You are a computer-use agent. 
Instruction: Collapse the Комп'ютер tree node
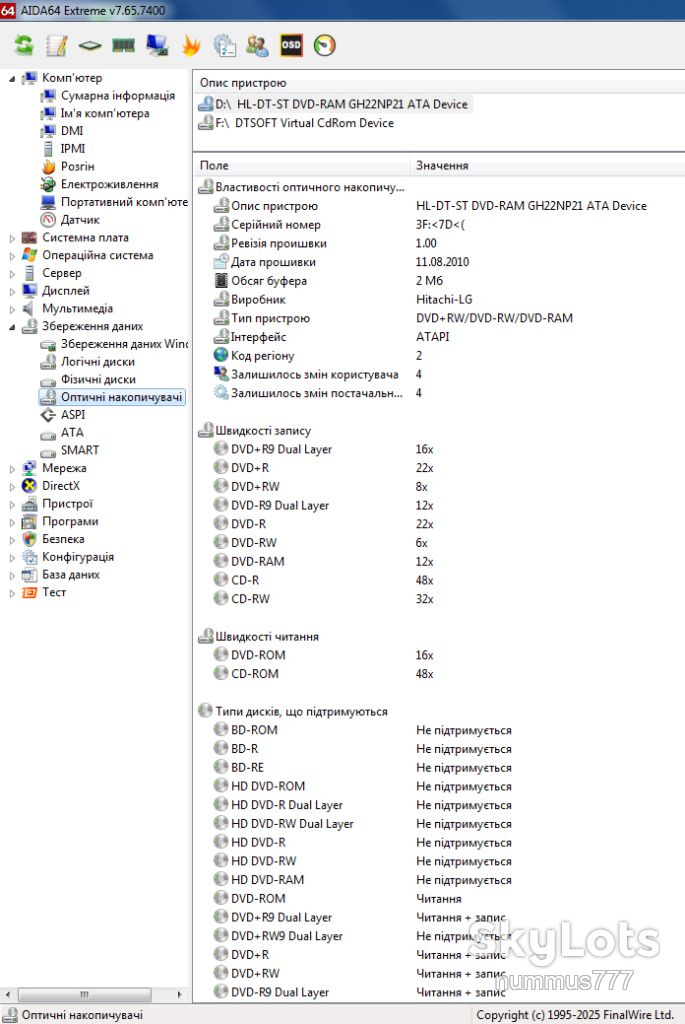[x=12, y=78]
